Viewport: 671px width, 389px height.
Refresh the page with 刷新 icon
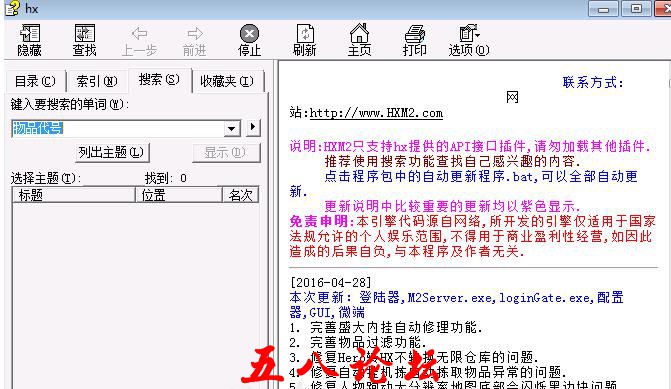305,40
